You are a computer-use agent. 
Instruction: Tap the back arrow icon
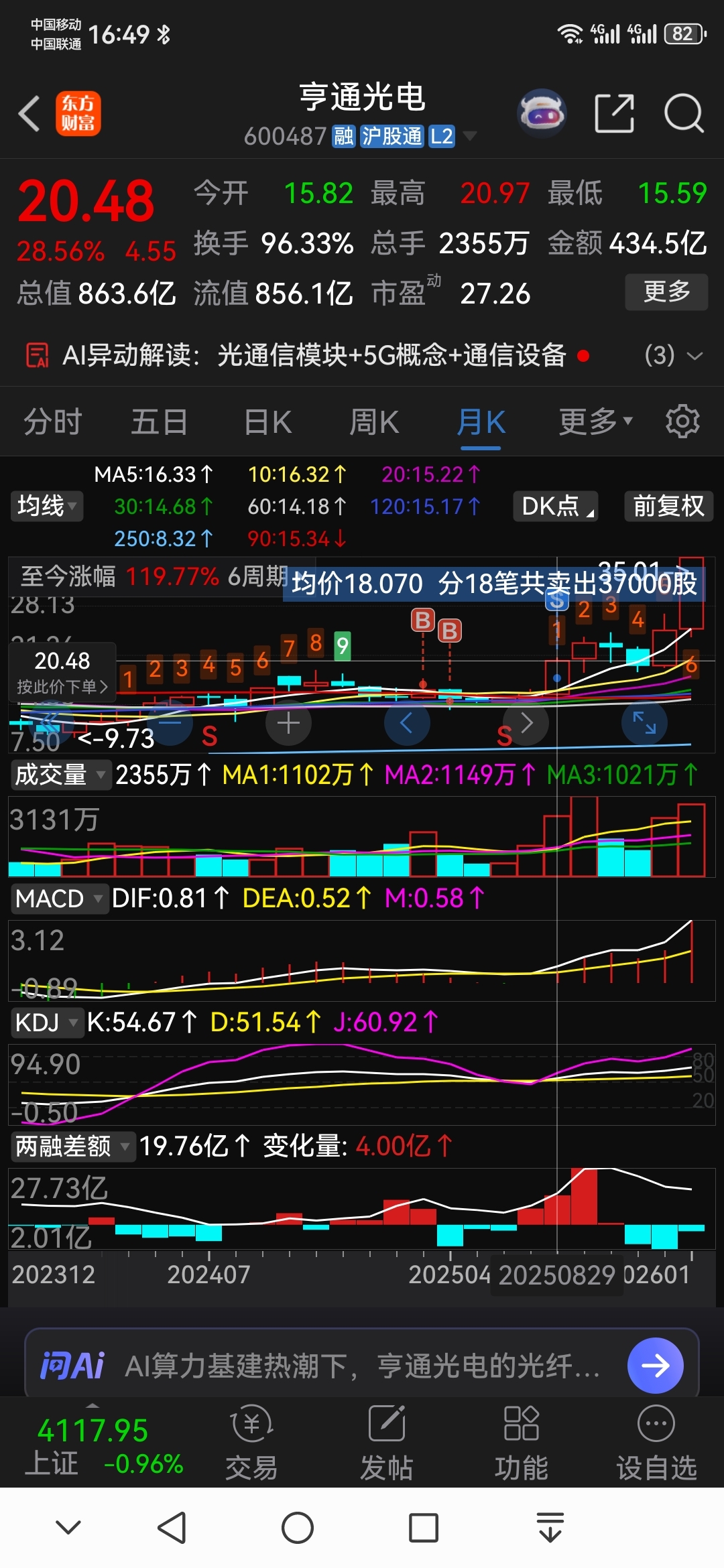click(x=29, y=113)
